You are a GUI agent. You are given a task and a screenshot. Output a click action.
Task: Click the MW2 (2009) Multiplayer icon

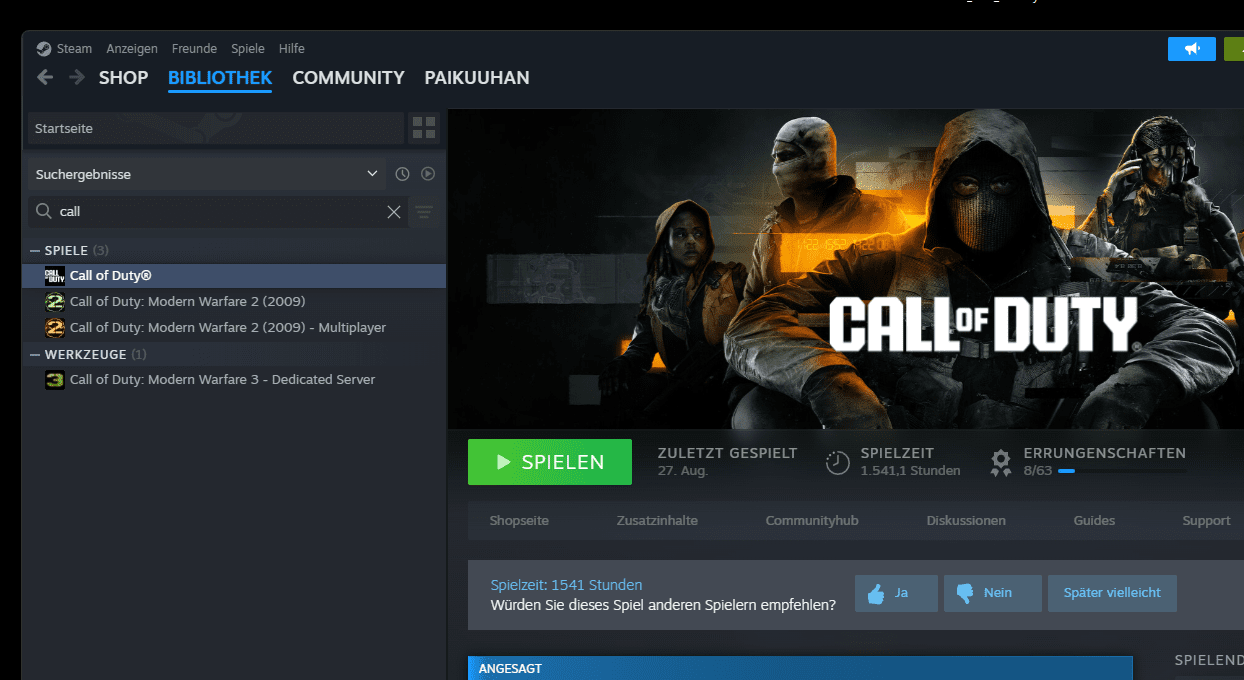[55, 328]
